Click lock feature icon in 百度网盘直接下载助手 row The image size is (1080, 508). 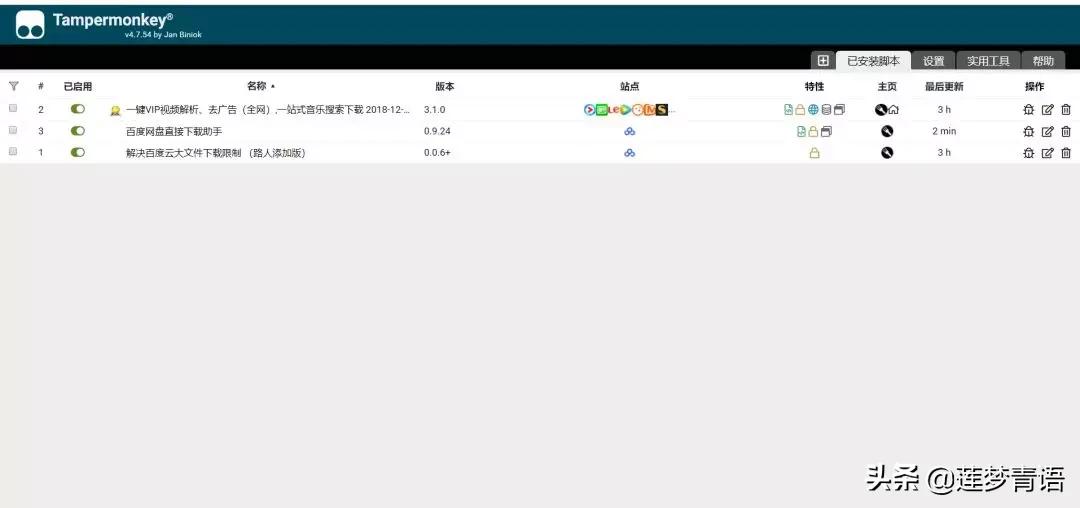(813, 131)
